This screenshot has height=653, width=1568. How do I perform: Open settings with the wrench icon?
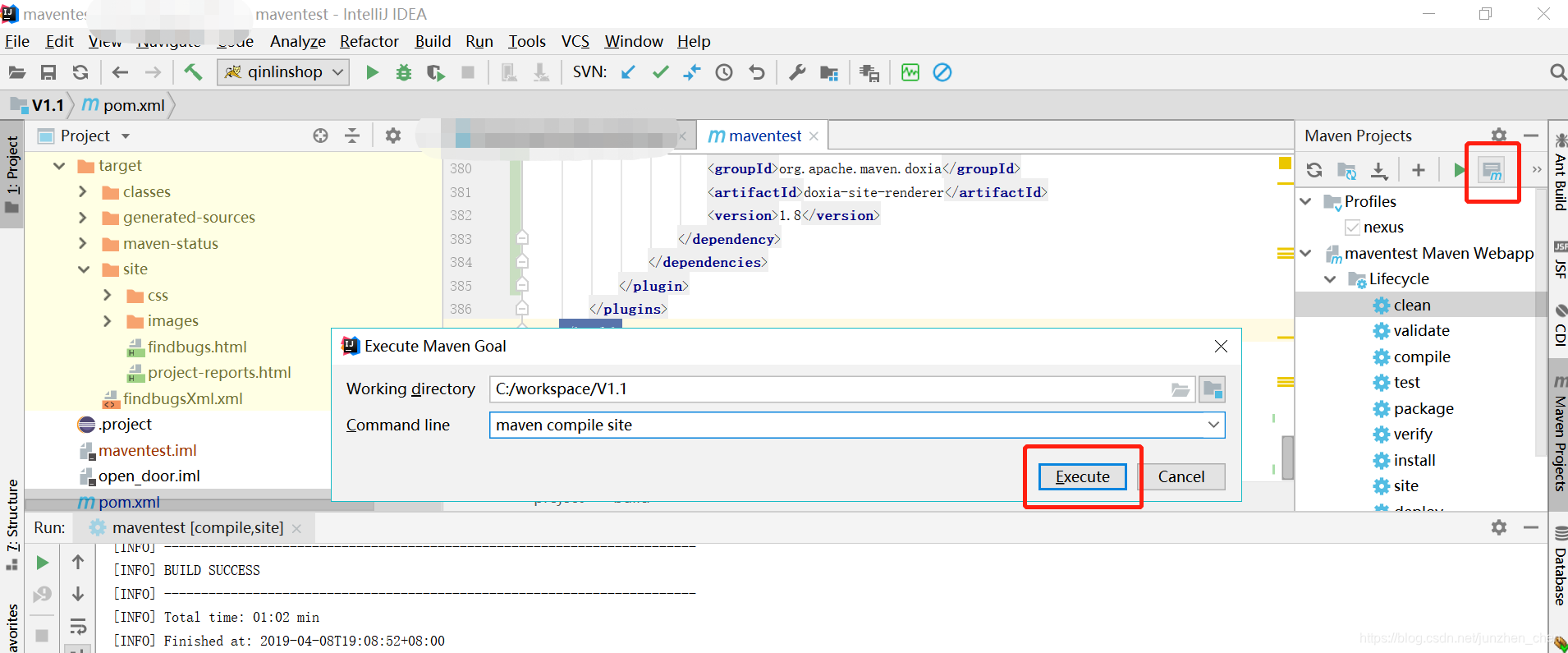click(797, 72)
